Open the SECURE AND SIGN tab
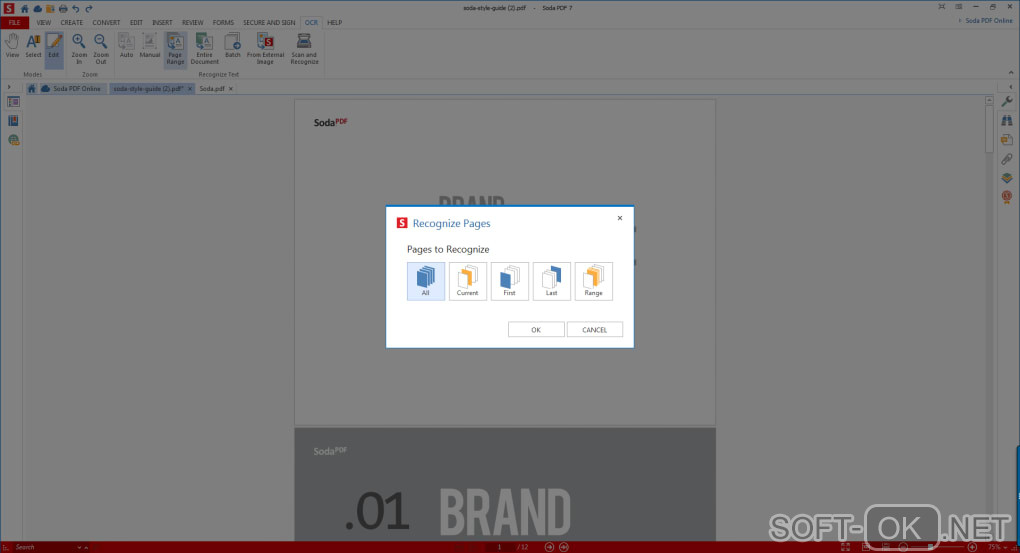This screenshot has height=553, width=1020. pos(269,22)
